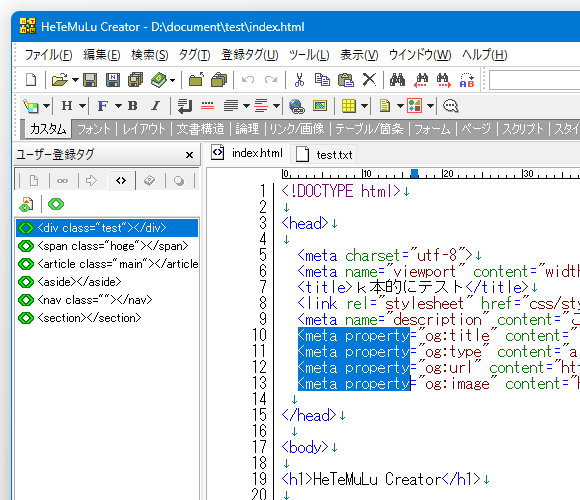Select the angle-brackets tag tab in side panel
580x500 pixels.
click(x=121, y=180)
